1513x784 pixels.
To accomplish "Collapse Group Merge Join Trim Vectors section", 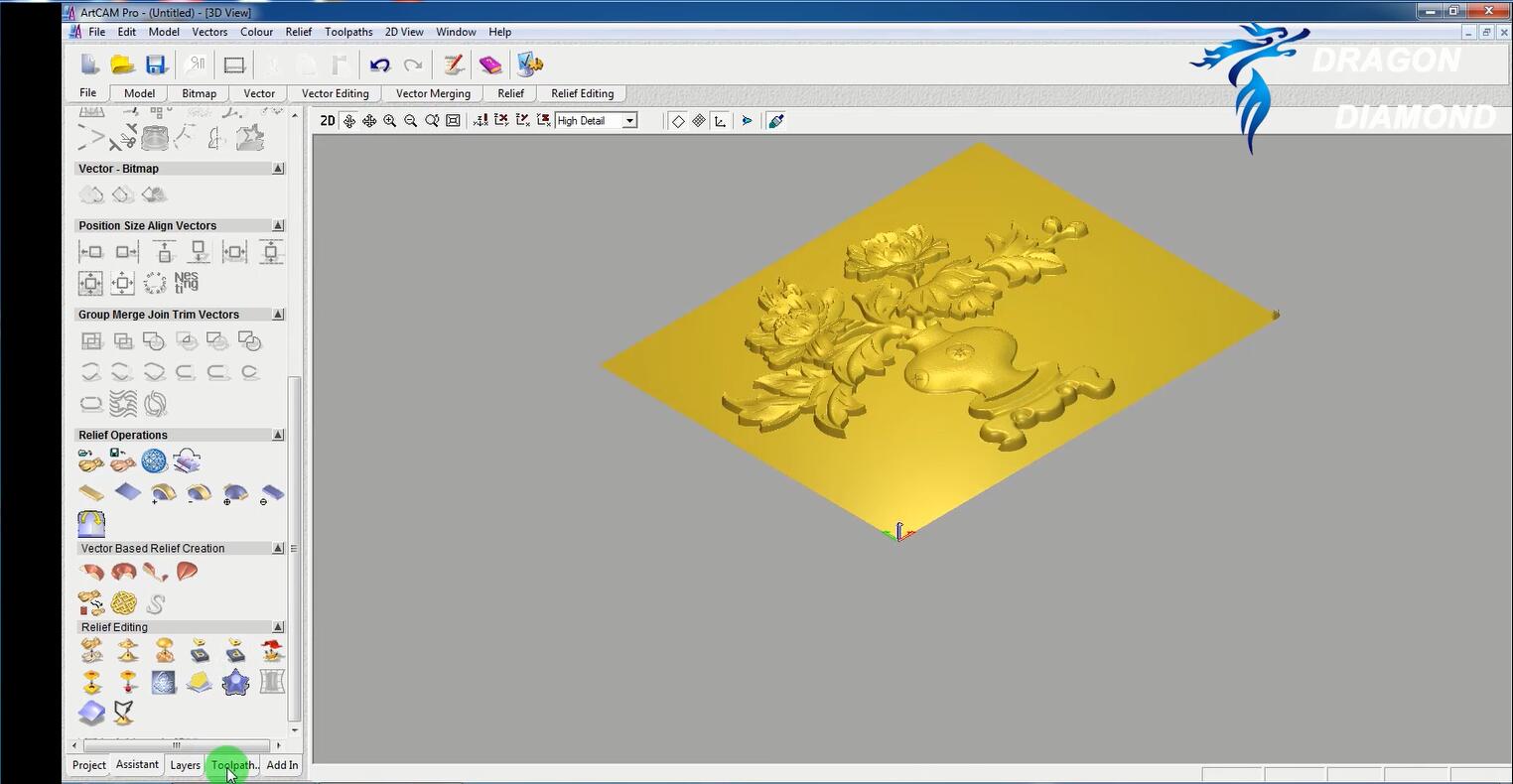I will click(x=278, y=315).
